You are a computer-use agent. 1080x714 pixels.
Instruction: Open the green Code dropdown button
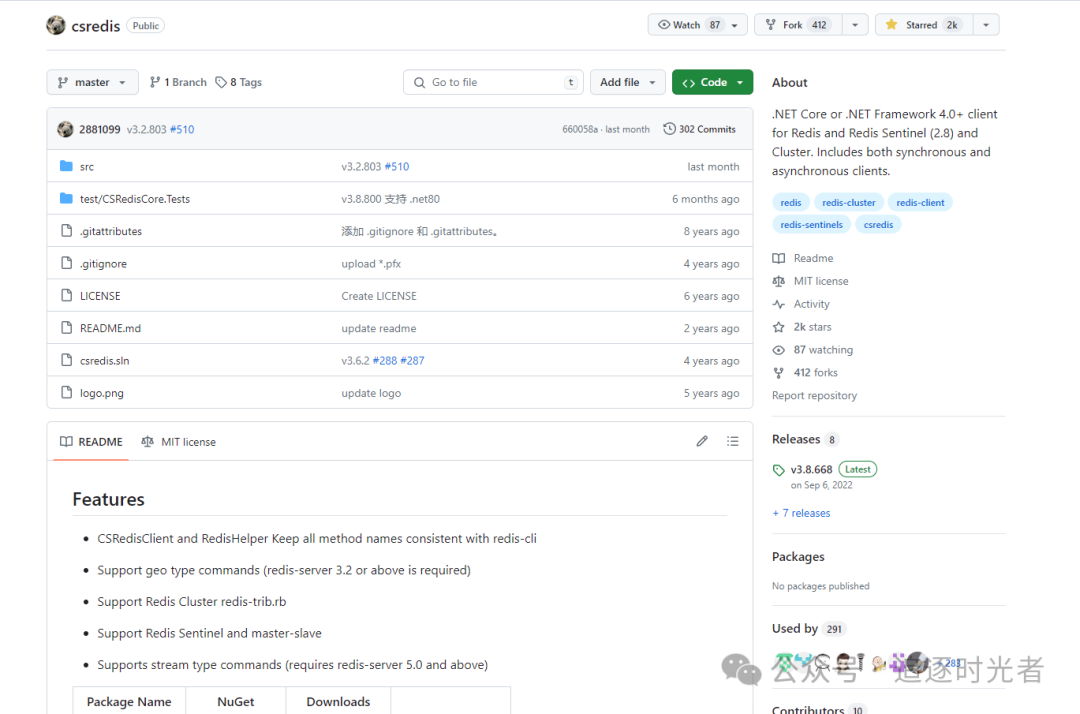click(x=712, y=82)
